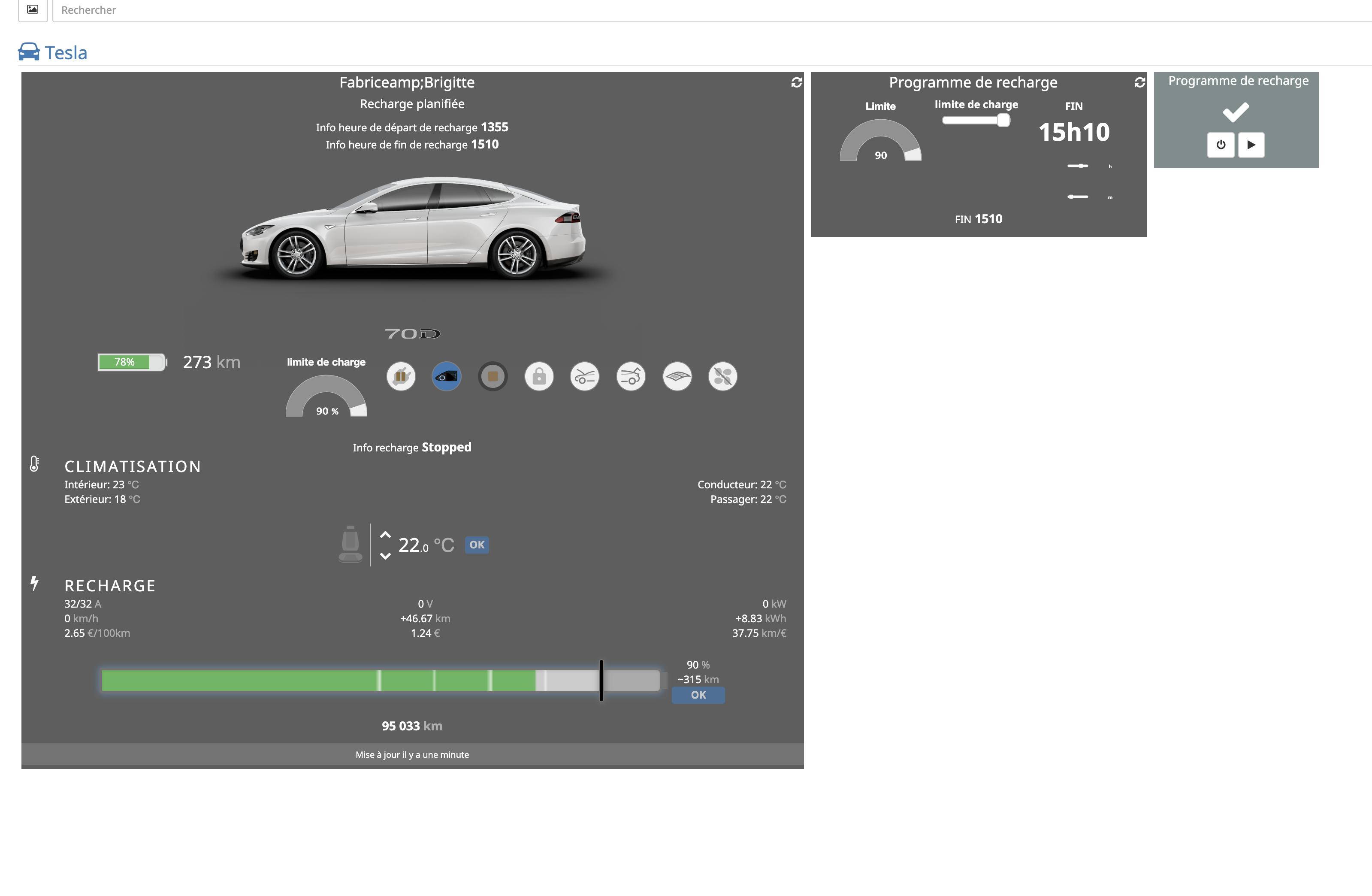Click the white Tesla Model S image

click(413, 229)
